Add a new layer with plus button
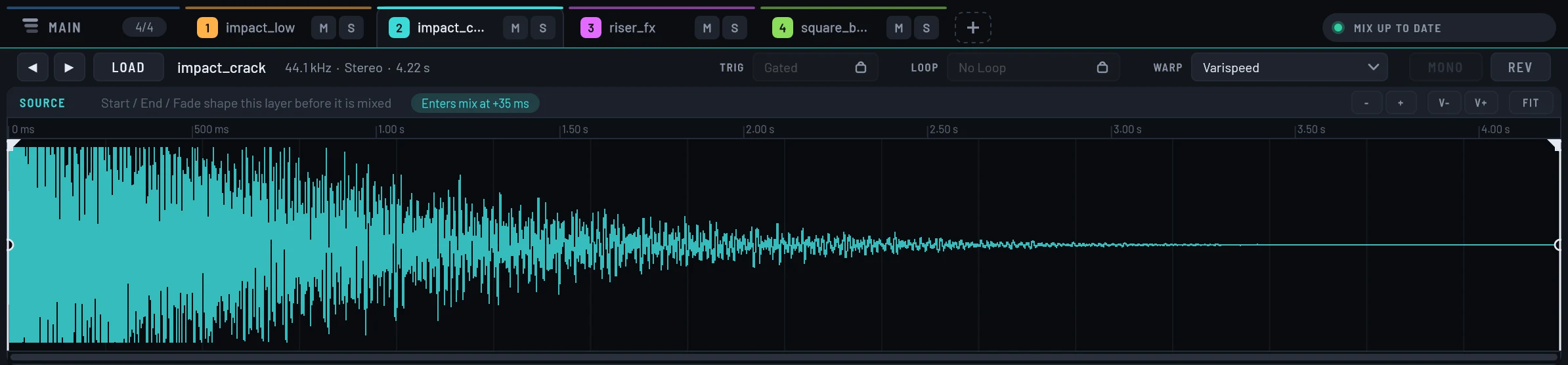 [973, 28]
